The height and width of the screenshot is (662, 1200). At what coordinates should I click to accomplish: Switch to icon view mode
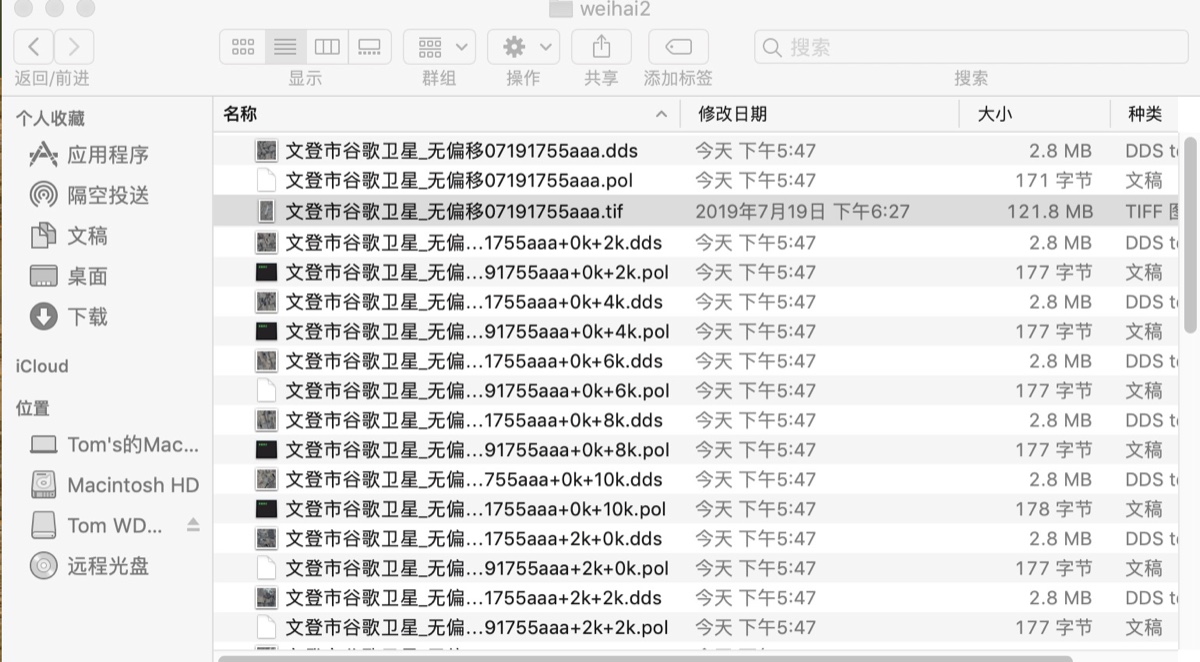click(x=243, y=47)
